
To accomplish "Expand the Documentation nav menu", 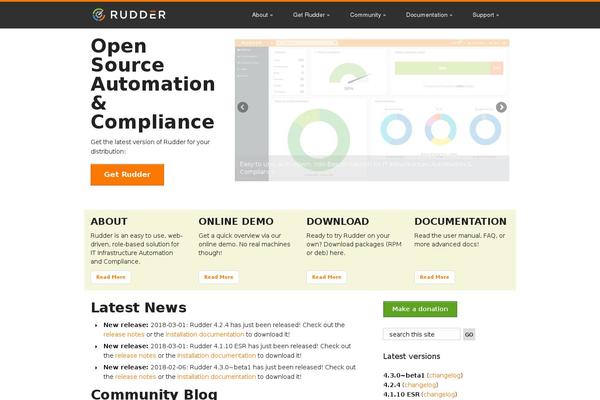I will tap(429, 15).
